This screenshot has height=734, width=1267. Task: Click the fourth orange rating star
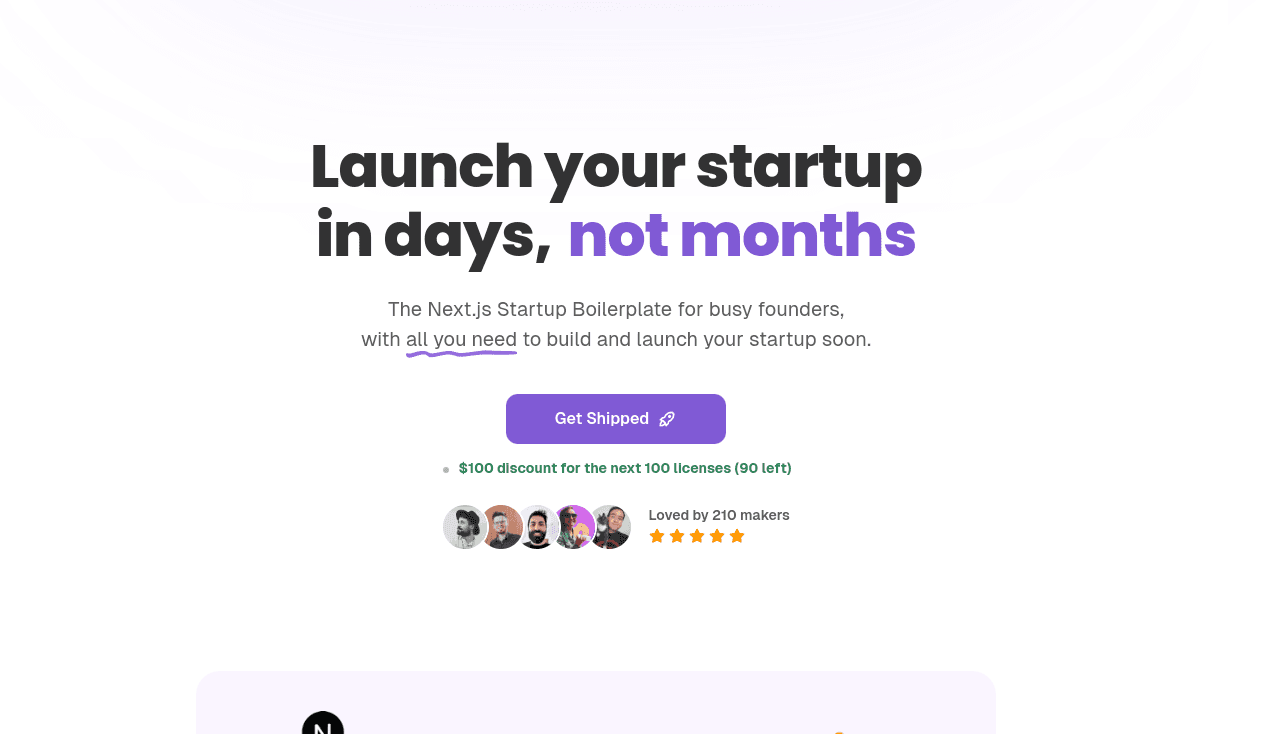tap(717, 536)
